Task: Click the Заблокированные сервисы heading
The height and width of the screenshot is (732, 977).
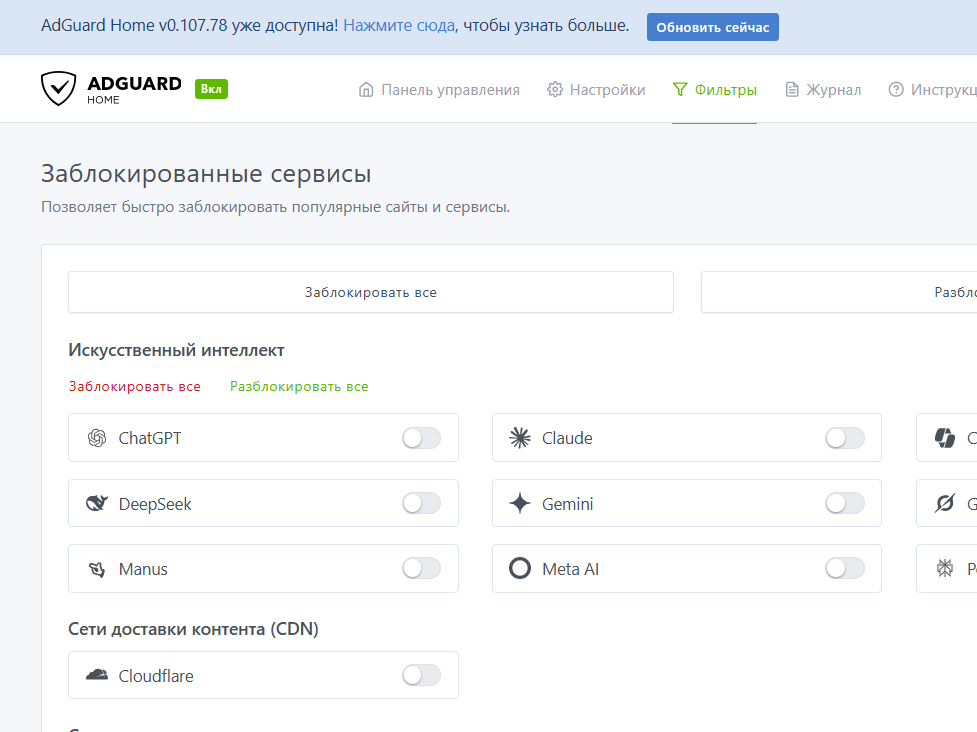Action: (206, 174)
